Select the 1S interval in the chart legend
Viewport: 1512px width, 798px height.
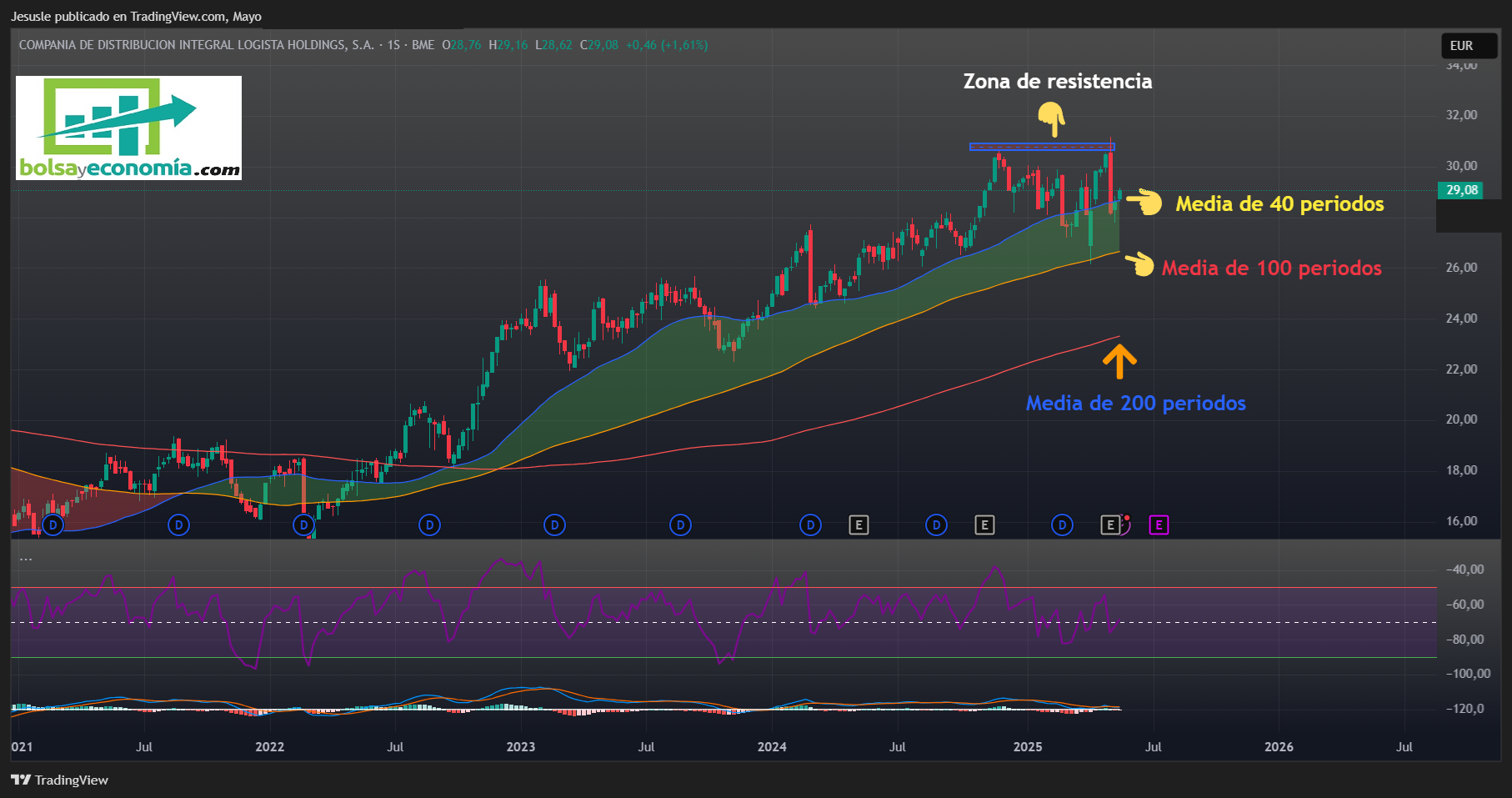393,45
